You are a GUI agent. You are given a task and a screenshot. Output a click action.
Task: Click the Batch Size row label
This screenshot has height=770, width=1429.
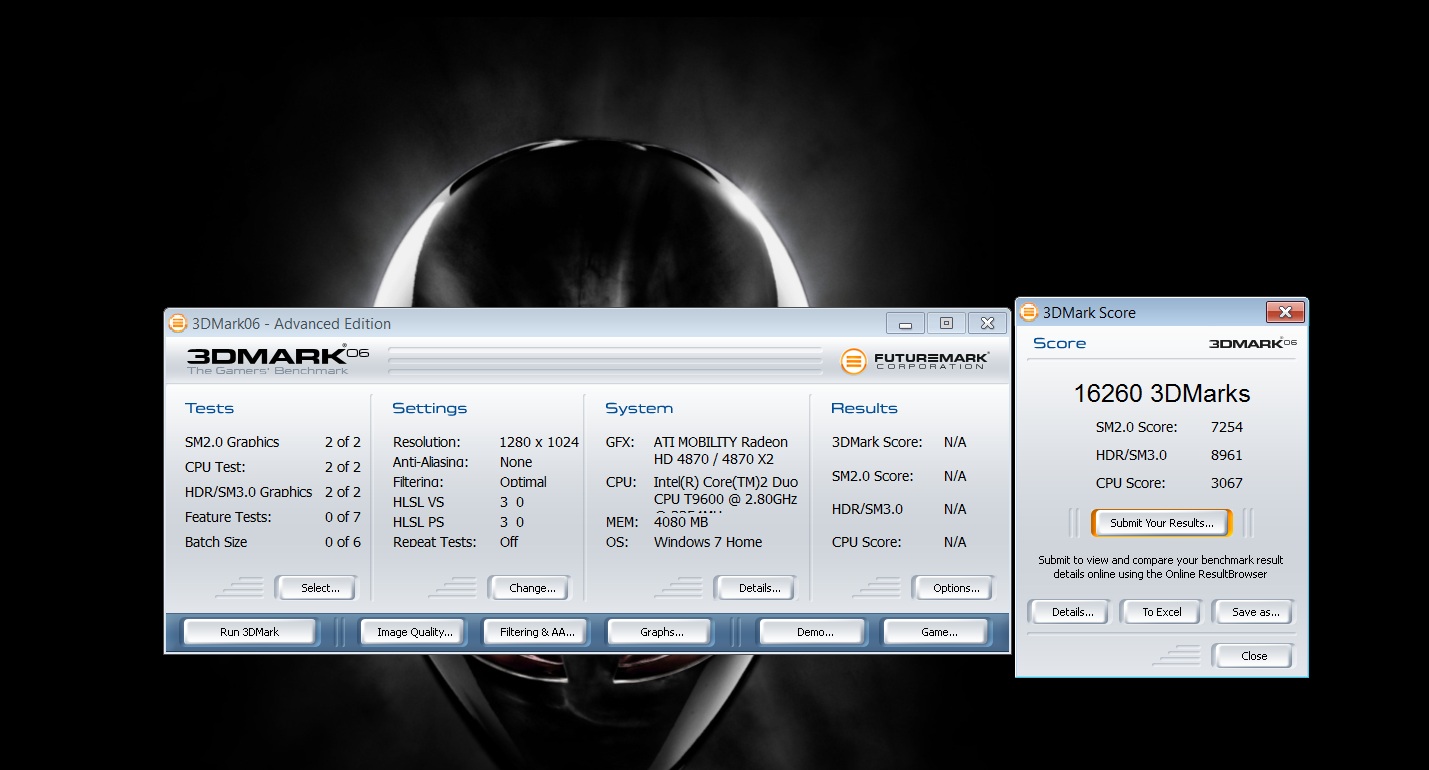tap(216, 542)
